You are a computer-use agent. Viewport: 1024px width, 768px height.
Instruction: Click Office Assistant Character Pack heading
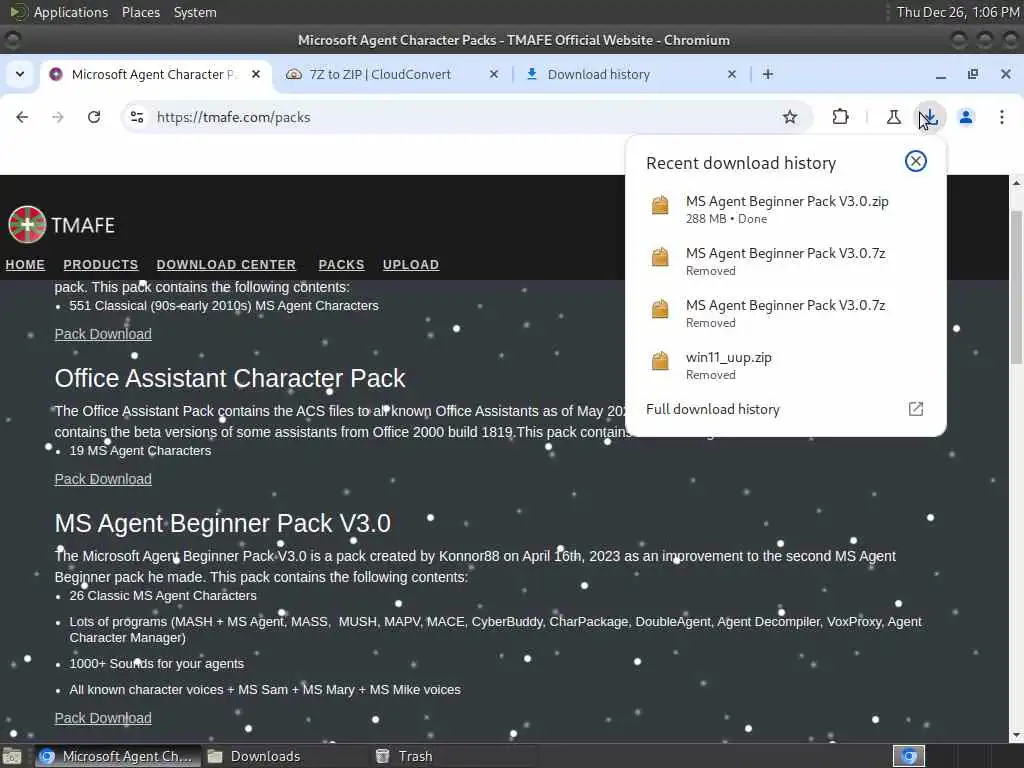point(230,378)
